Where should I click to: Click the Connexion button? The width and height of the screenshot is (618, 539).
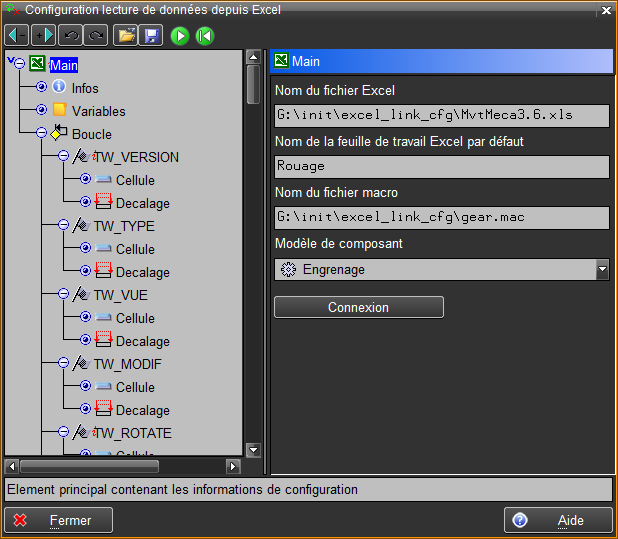pos(358,307)
